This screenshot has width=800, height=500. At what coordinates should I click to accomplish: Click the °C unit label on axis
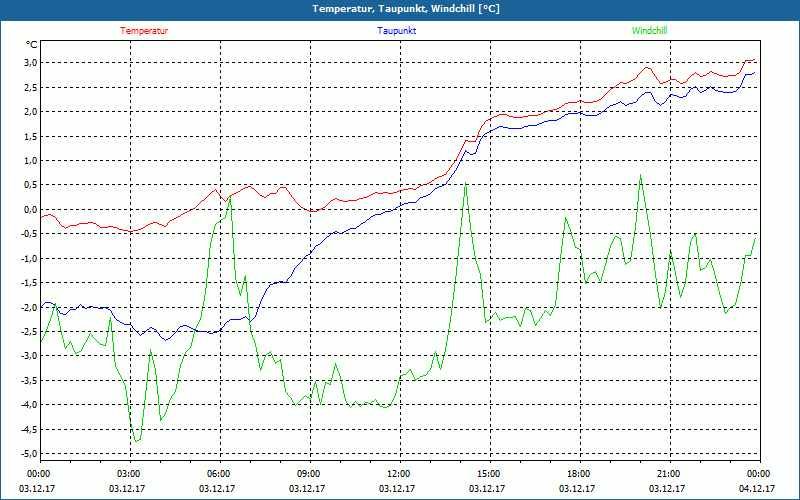pos(32,45)
